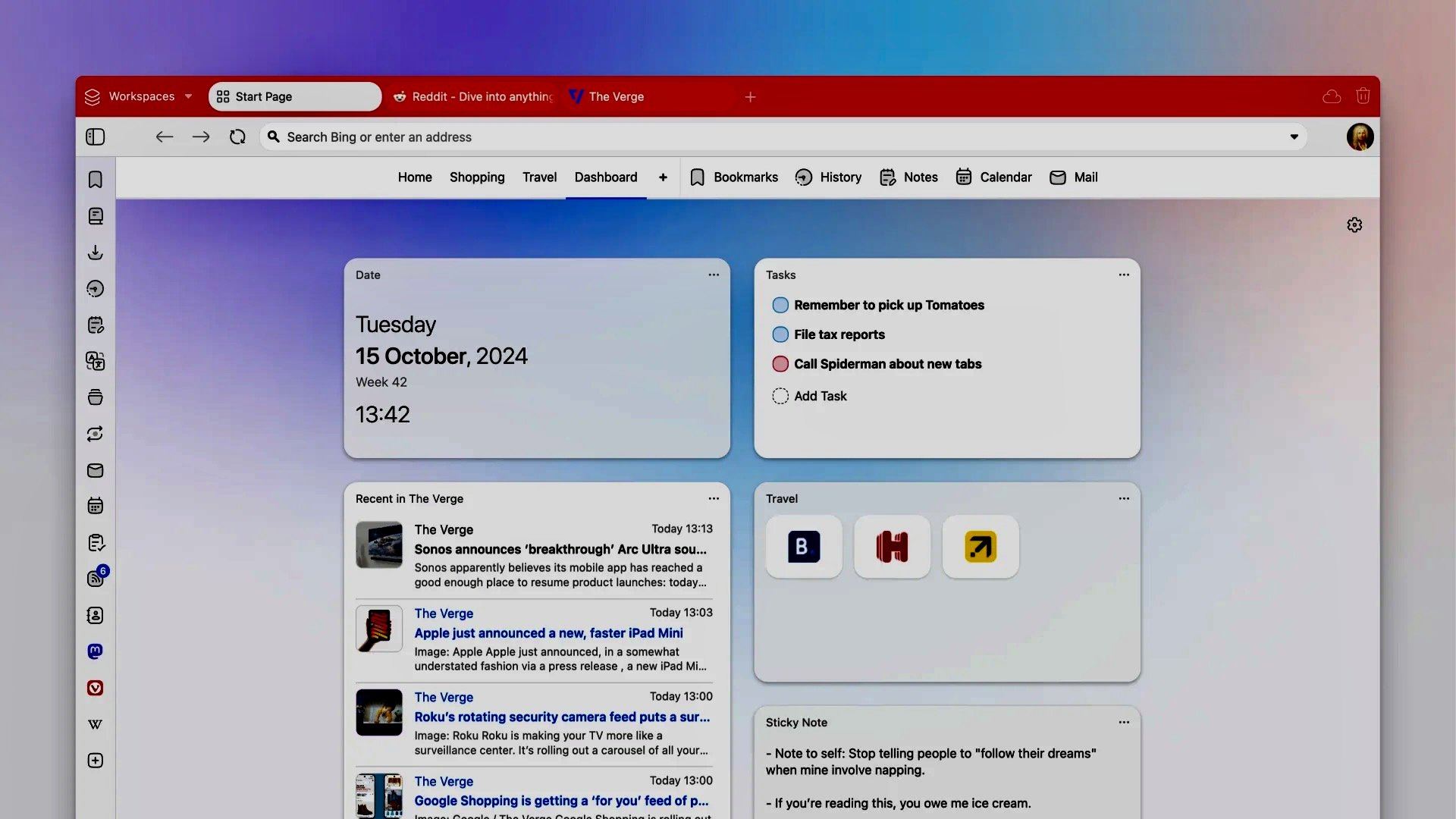Select the Shopping dashboard tab
This screenshot has width=1456, height=819.
coord(476,177)
